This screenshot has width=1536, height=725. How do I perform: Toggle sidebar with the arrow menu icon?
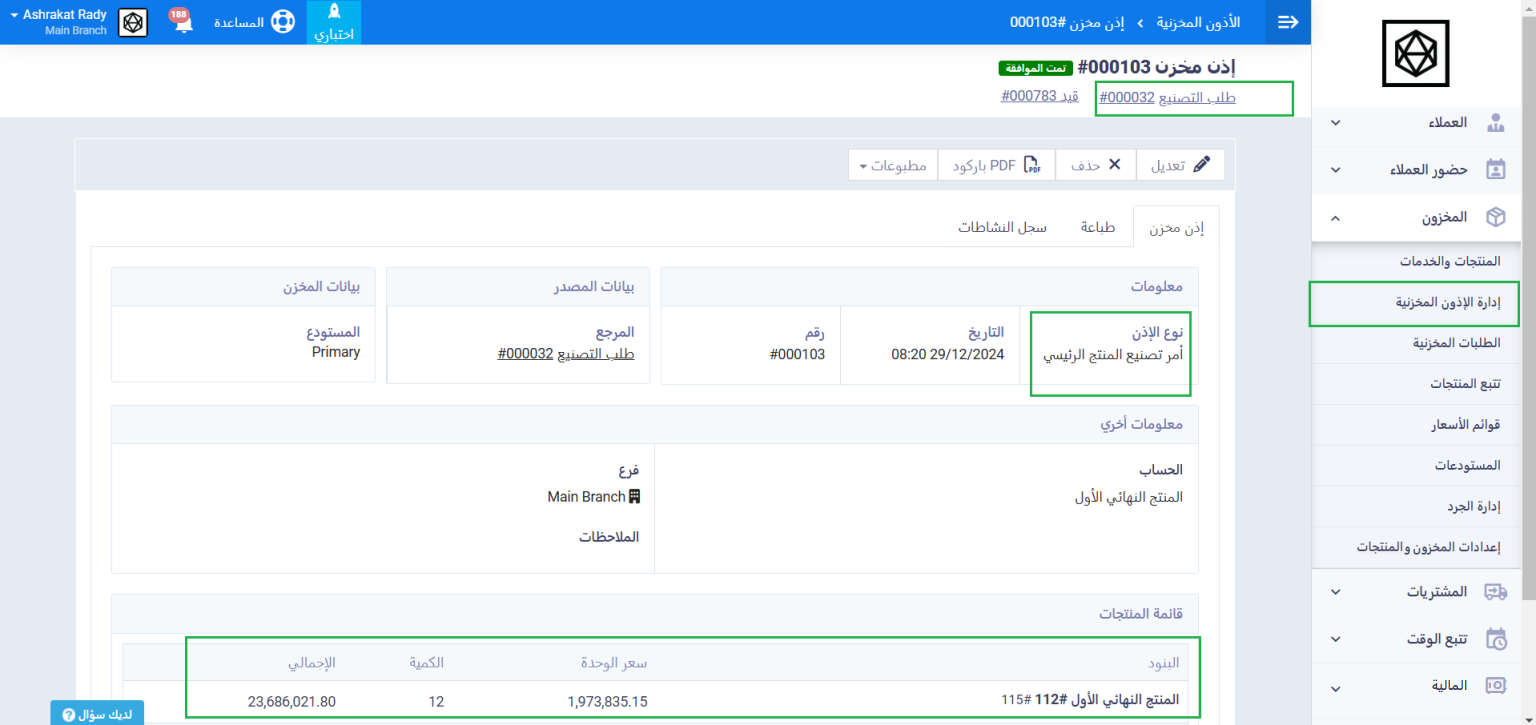click(1288, 22)
